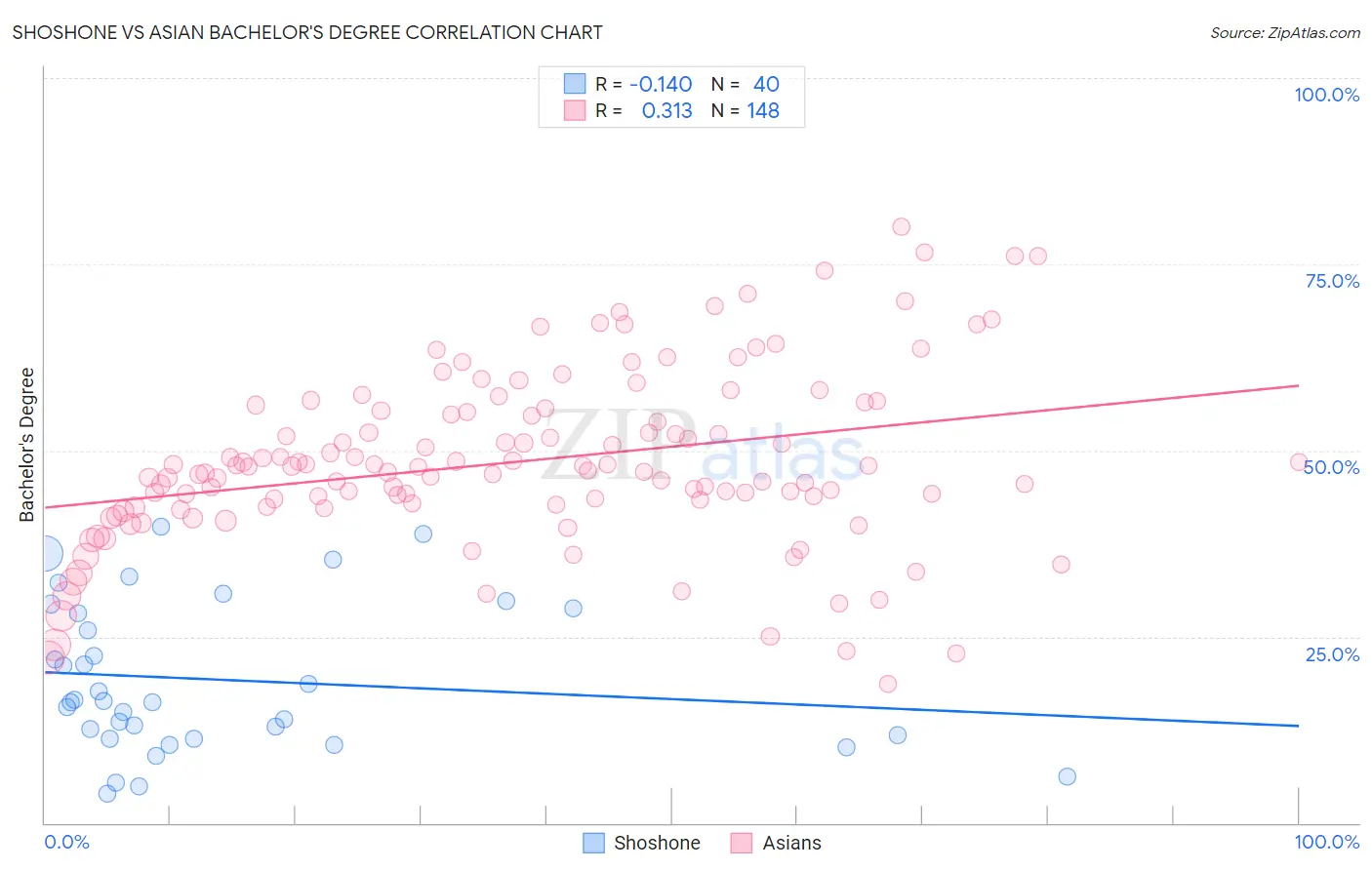Select the Asians legend label

pyautogui.click(x=791, y=843)
